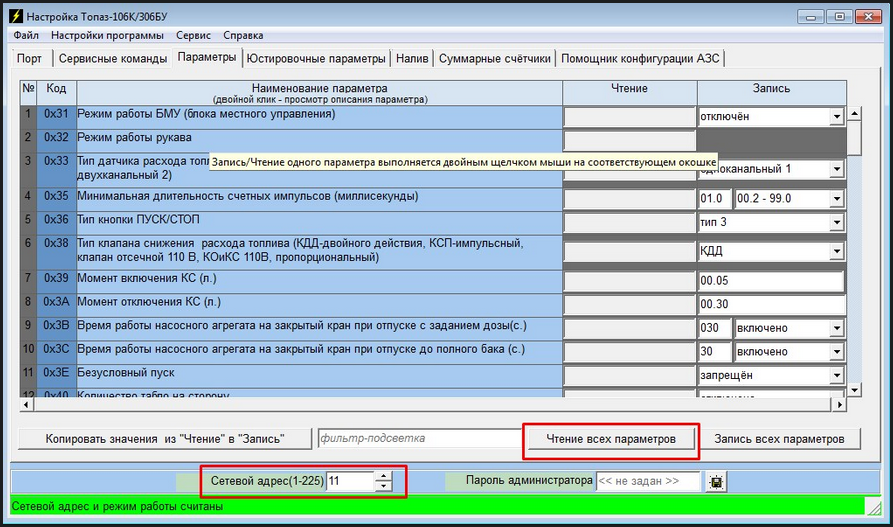Open Юстировочные параметры tab
893x527 pixels.
coord(316,59)
